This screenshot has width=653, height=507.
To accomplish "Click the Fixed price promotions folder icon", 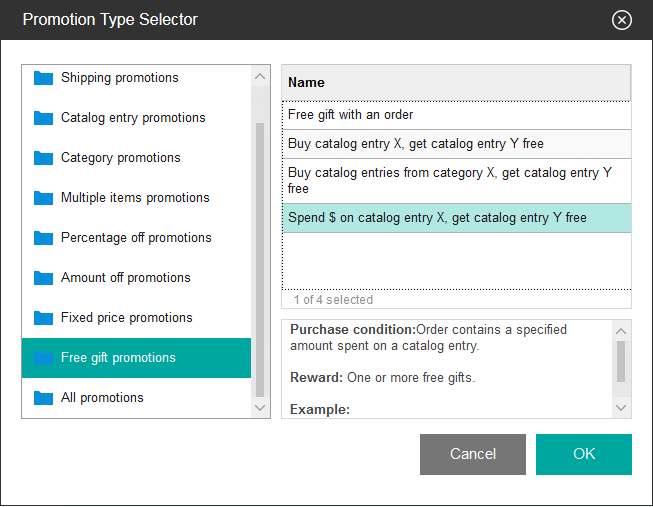I will point(43,318).
